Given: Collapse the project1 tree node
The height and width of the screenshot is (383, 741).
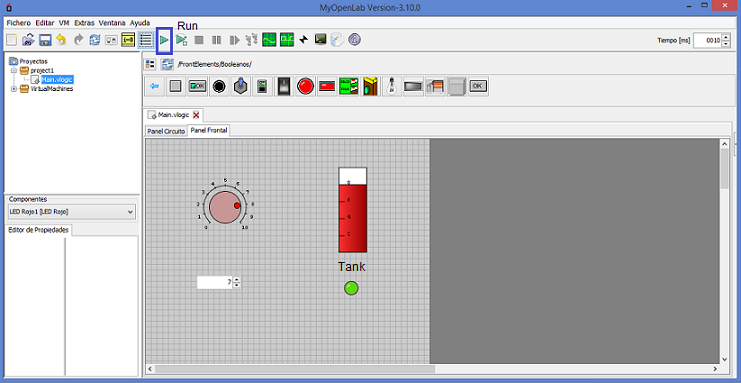Looking at the screenshot, I should coord(14,70).
